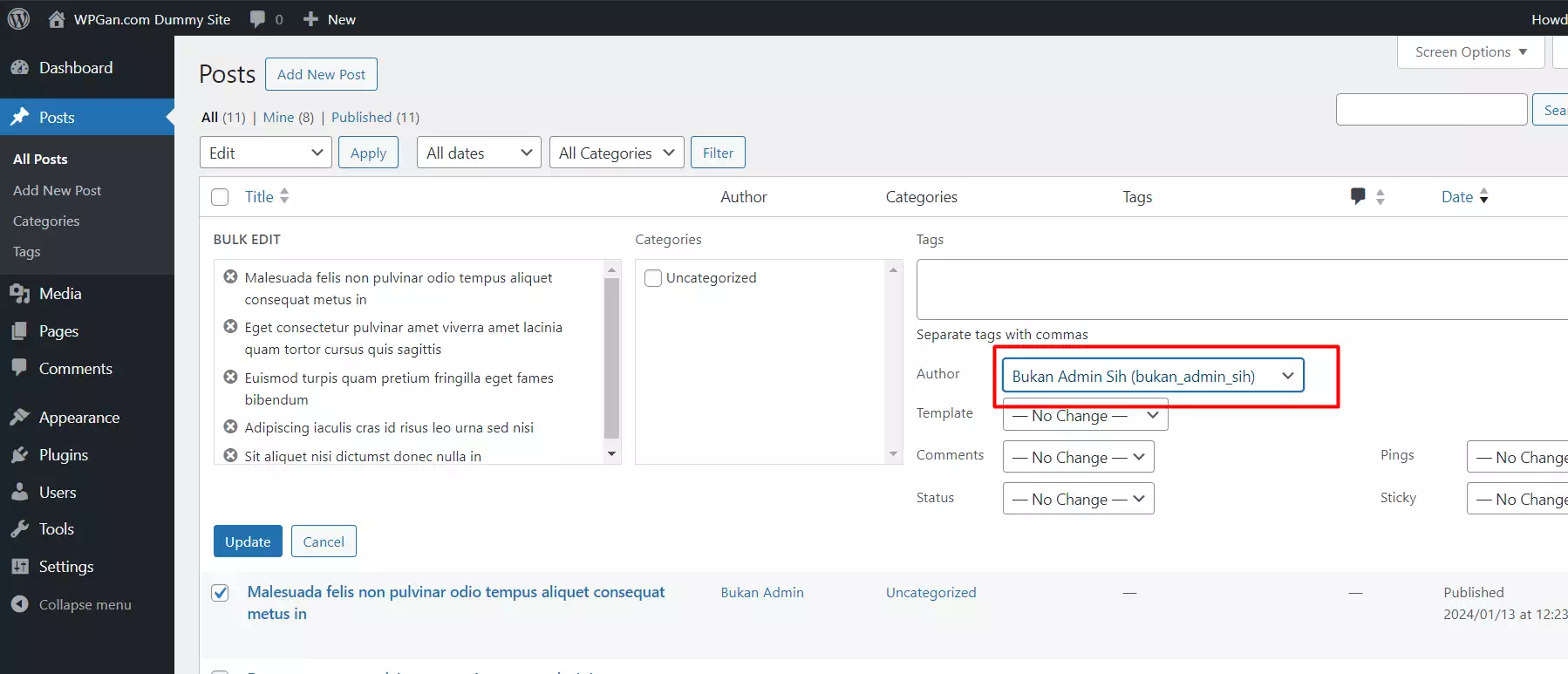Click the home icon beside WPGan.com Dummy Site
The width and height of the screenshot is (1568, 674).
pyautogui.click(x=57, y=18)
